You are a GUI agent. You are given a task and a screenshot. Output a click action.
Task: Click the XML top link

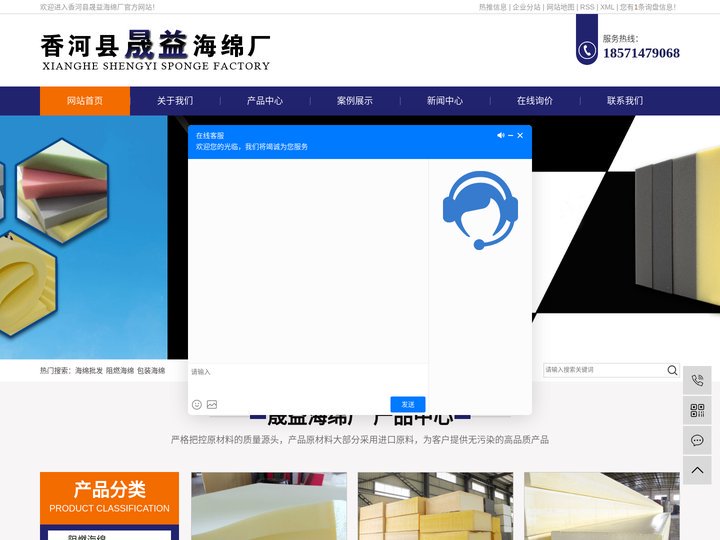(x=607, y=7)
